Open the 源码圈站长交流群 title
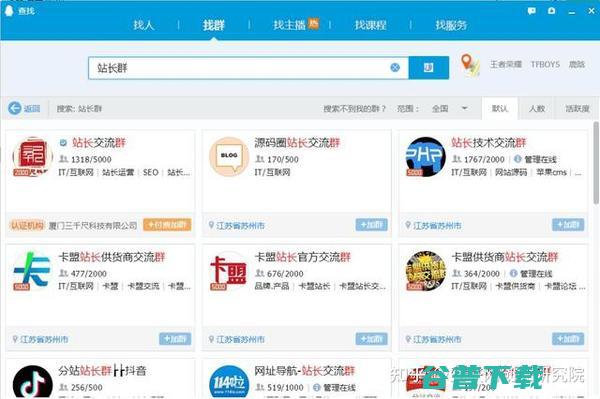This screenshot has width=600, height=399. pyautogui.click(x=297, y=143)
